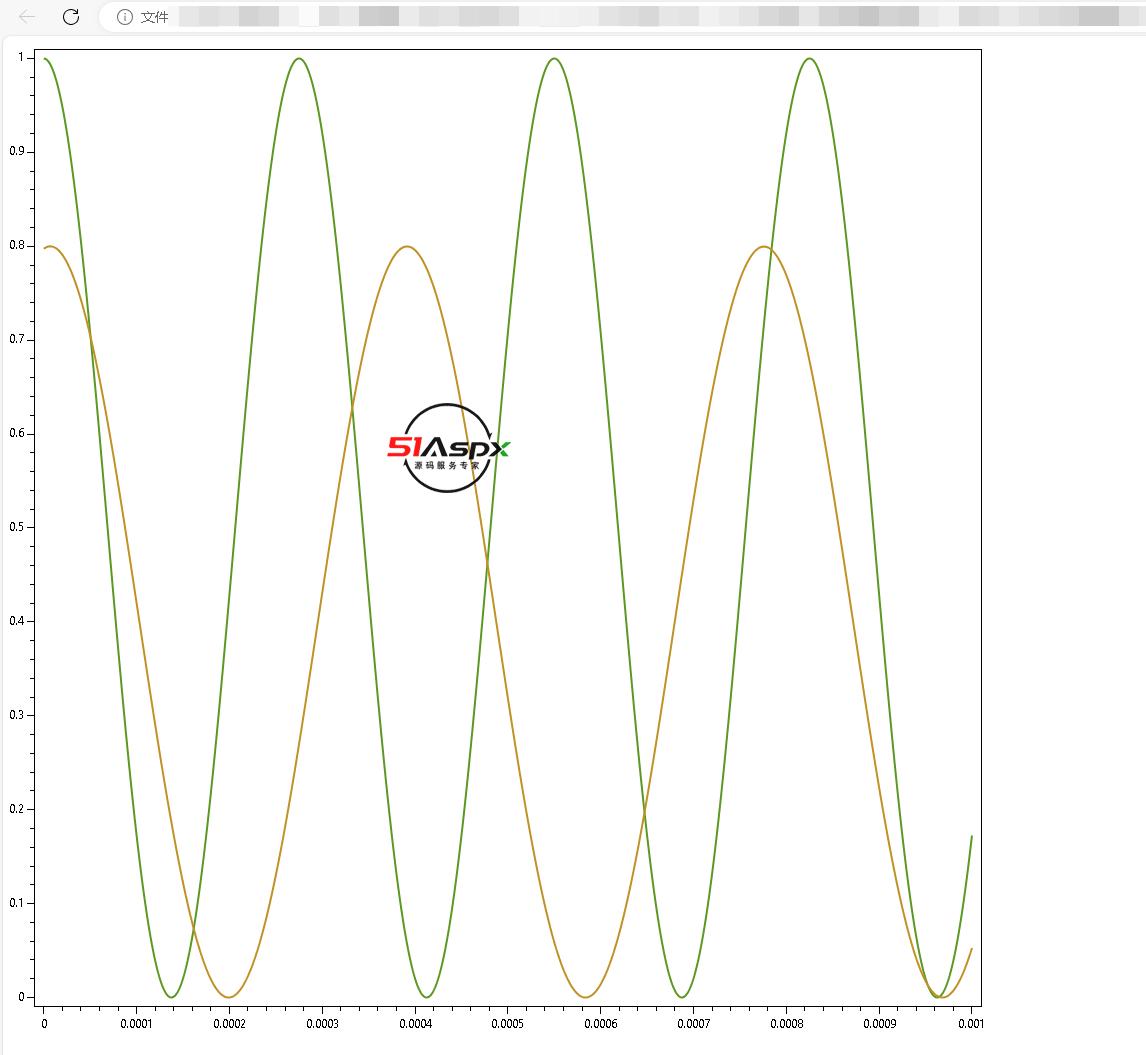
Task: Click x-axis label 0.0009
Action: tap(879, 1024)
